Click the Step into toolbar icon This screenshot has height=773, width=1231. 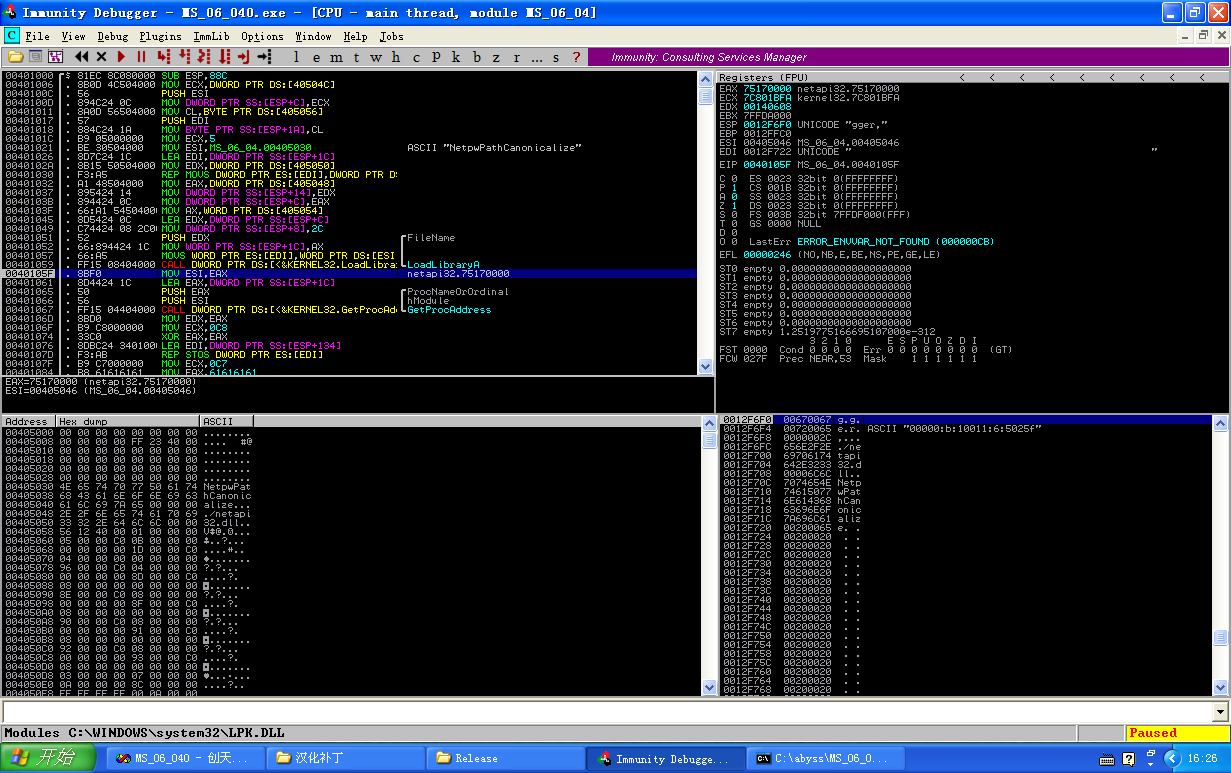pyautogui.click(x=163, y=57)
